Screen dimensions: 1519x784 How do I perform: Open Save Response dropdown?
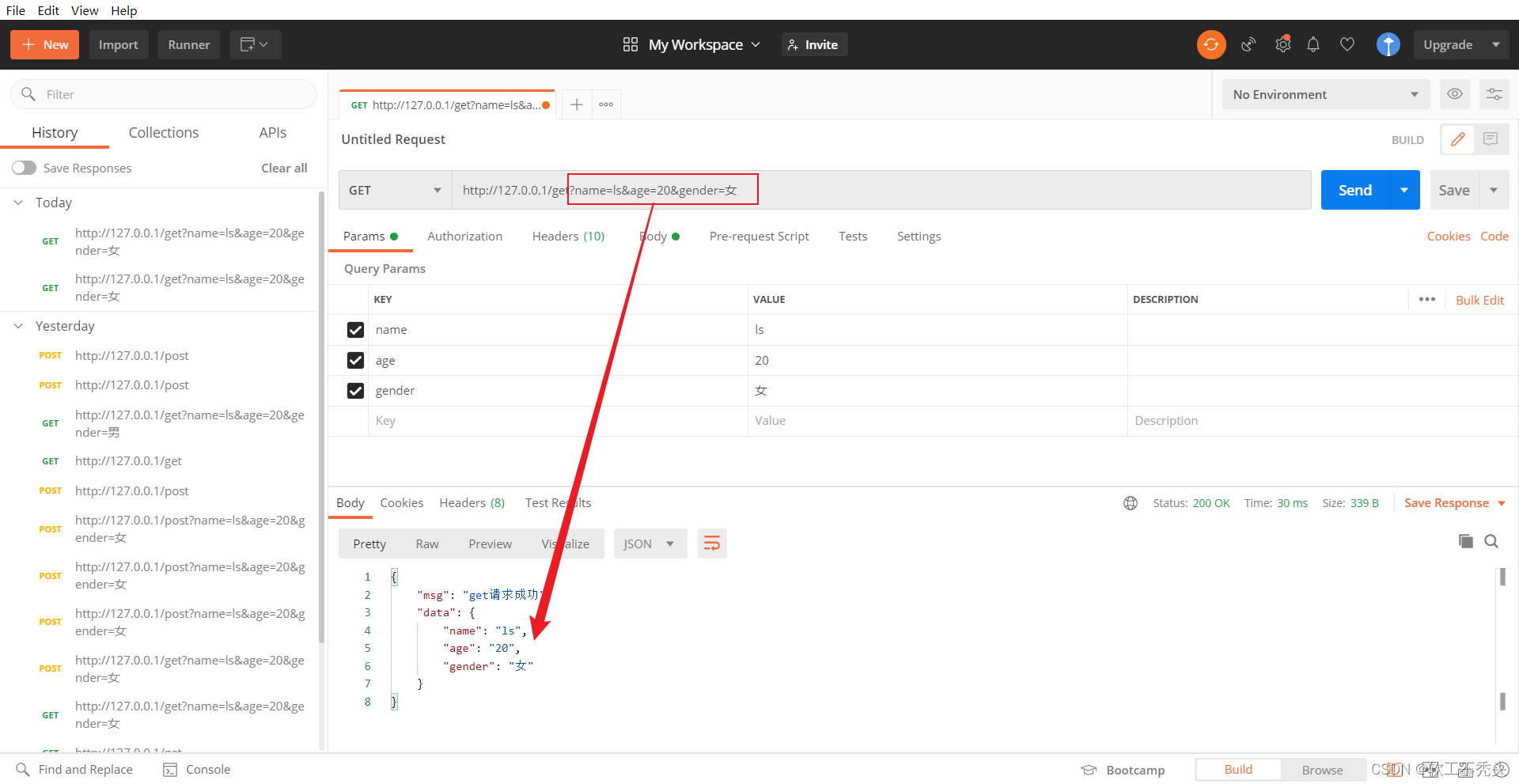1454,503
